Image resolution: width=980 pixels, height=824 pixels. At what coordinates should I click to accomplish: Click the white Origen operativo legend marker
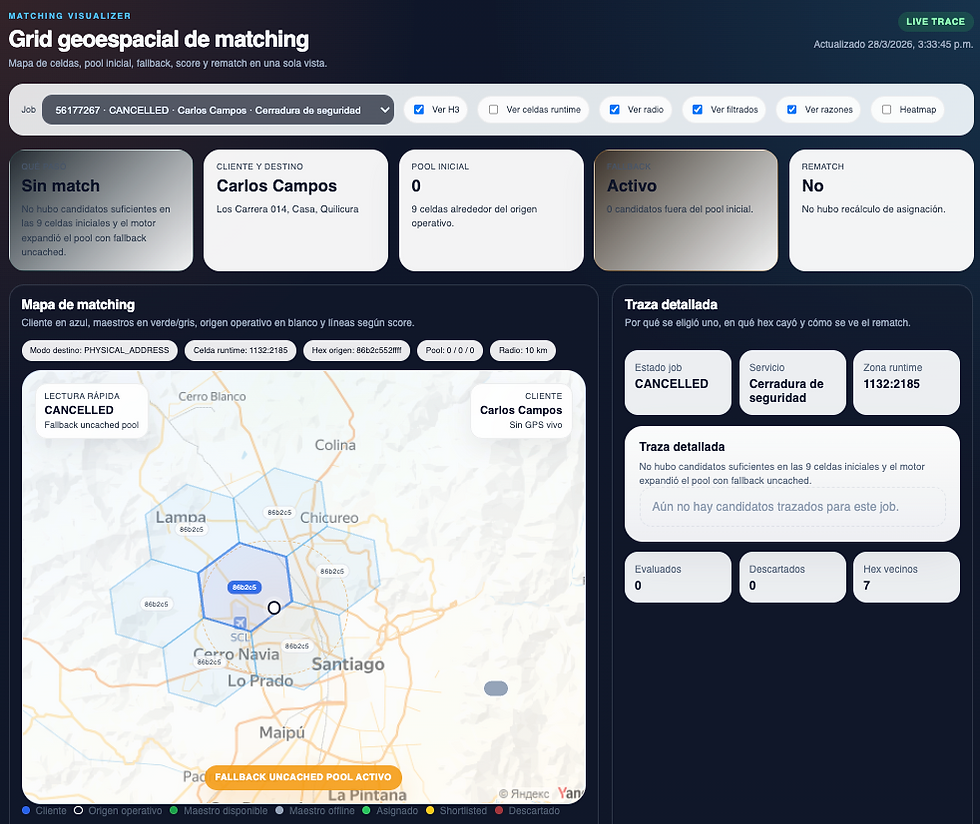coord(78,812)
